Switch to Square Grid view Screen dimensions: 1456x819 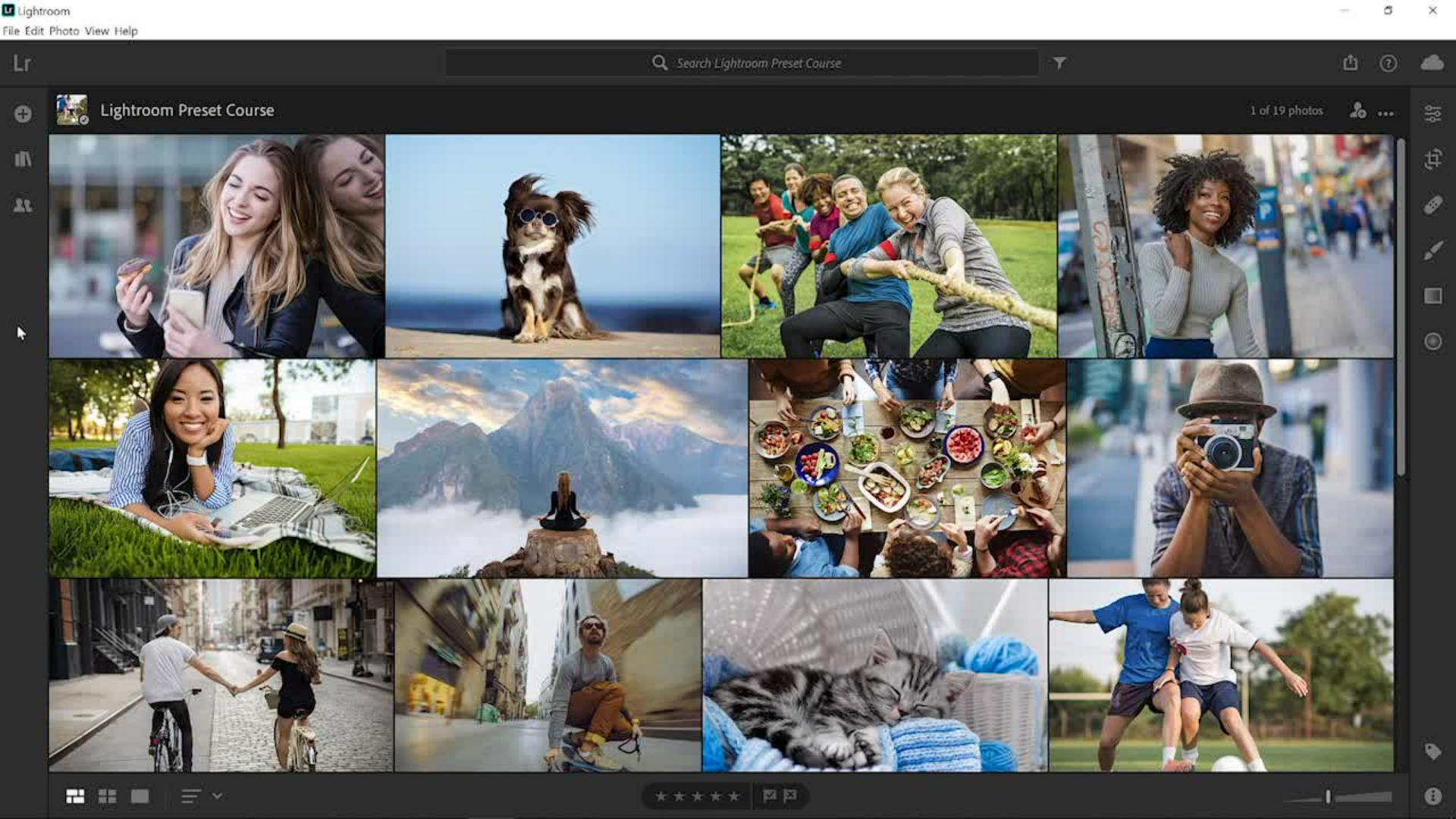pyautogui.click(x=108, y=796)
